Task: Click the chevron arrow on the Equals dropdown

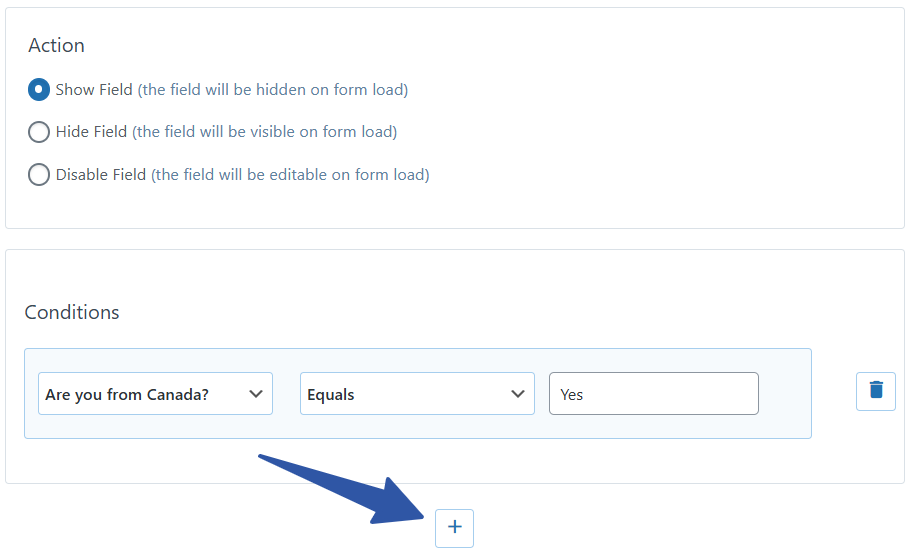Action: click(518, 394)
